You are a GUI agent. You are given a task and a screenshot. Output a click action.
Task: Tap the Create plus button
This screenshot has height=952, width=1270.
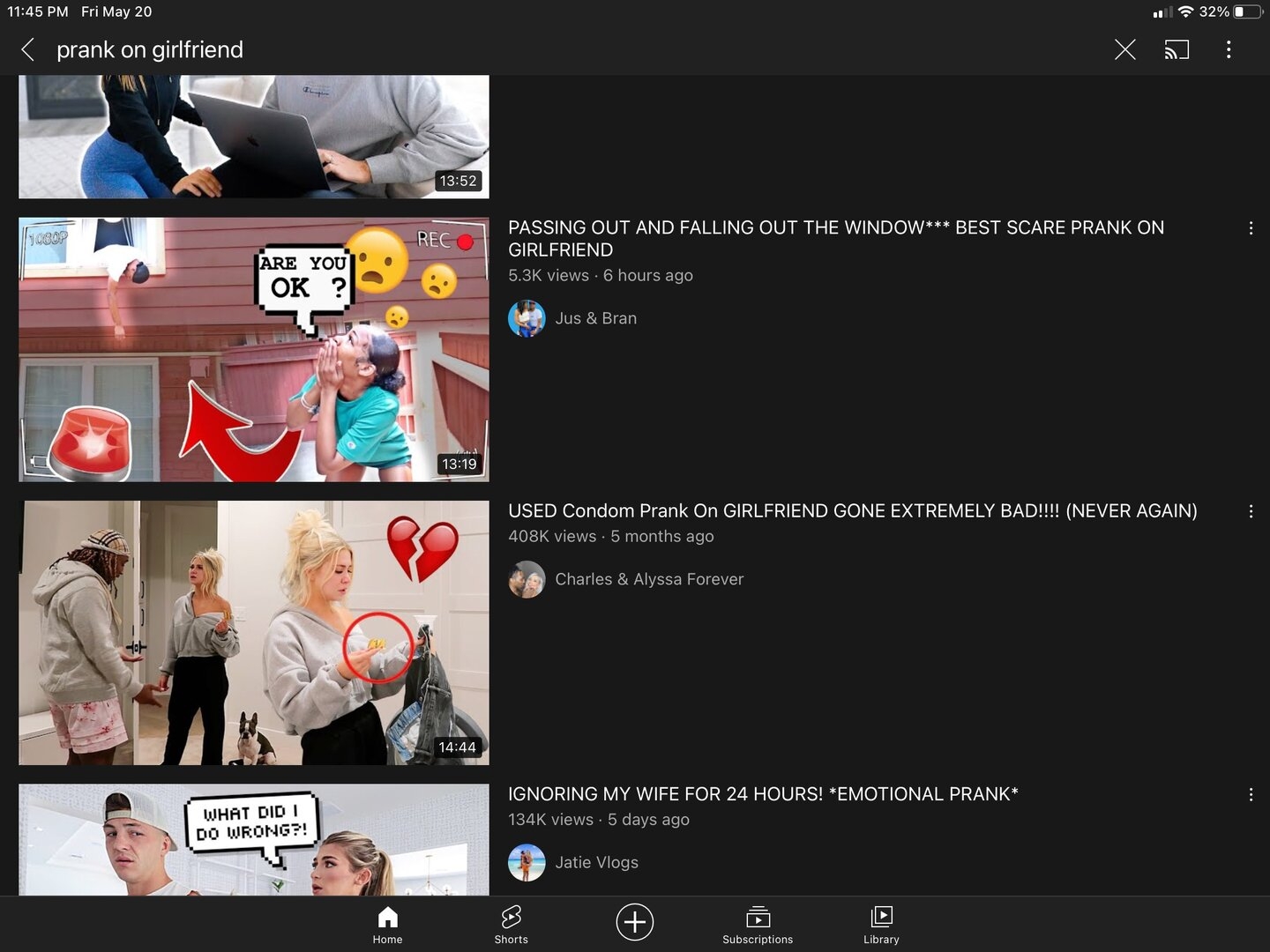(634, 922)
